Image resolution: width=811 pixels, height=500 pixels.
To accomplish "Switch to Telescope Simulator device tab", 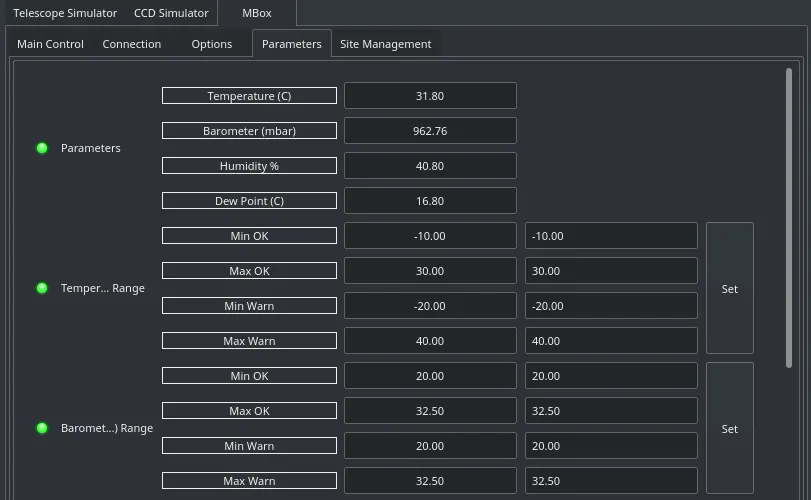I will click(65, 13).
